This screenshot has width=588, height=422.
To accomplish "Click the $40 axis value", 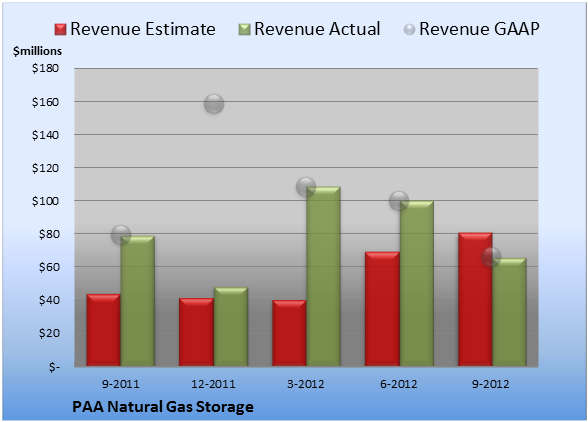I will pyautogui.click(x=49, y=300).
